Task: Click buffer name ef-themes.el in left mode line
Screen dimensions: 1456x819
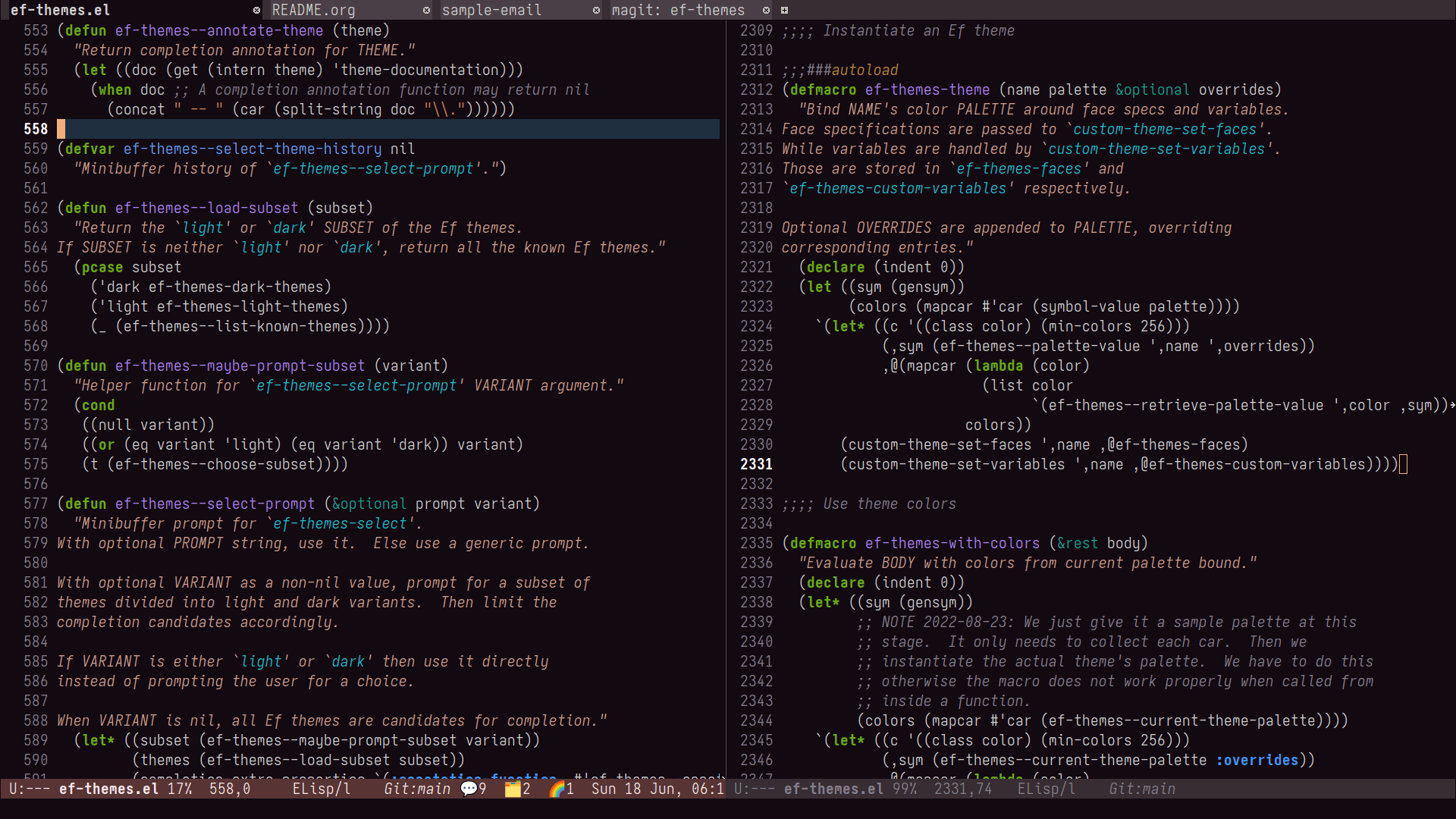Action: 108,789
